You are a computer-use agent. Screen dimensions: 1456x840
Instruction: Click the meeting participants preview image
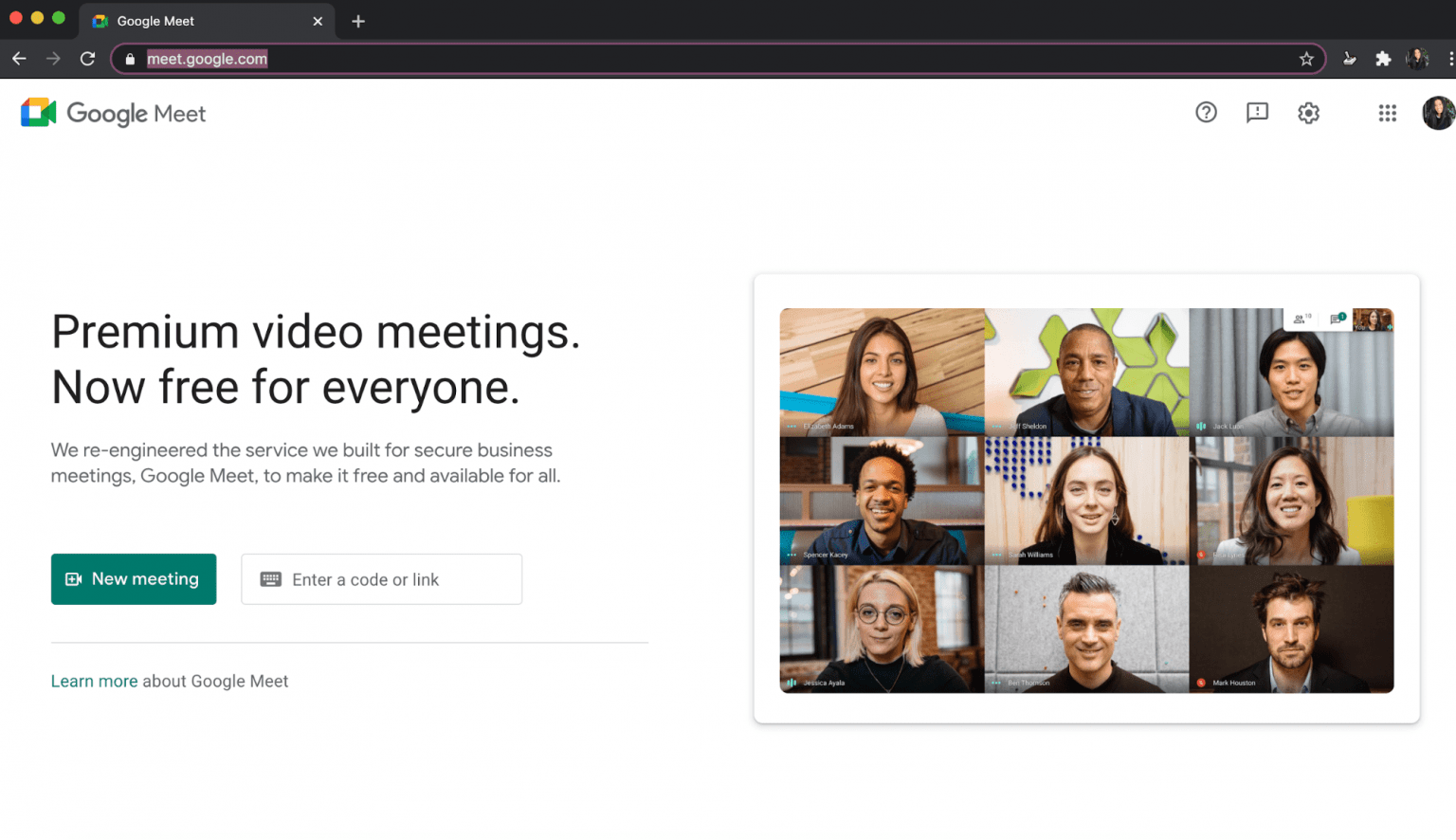tap(1086, 498)
